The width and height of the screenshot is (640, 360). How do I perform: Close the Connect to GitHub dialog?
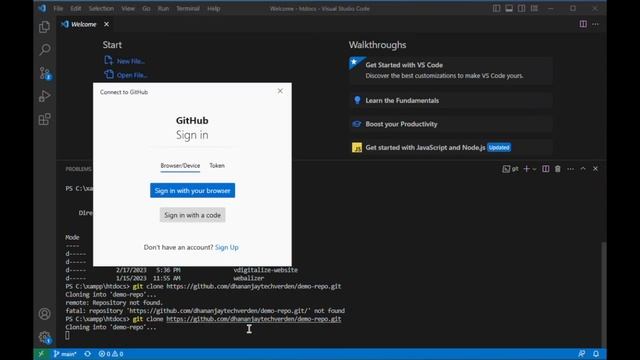click(280, 91)
